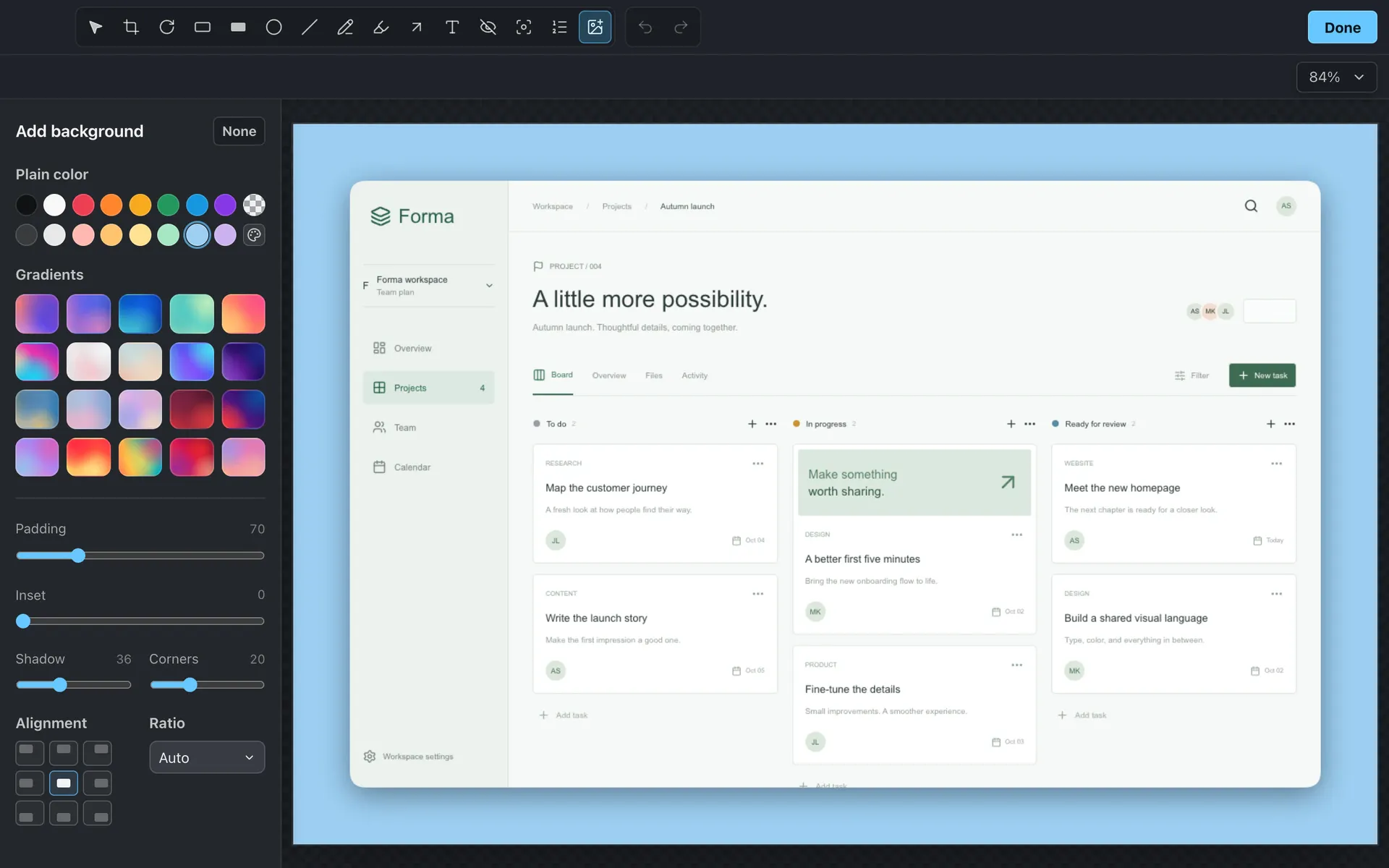Click the Padding slider track
The image size is (1389, 868).
pyautogui.click(x=140, y=556)
